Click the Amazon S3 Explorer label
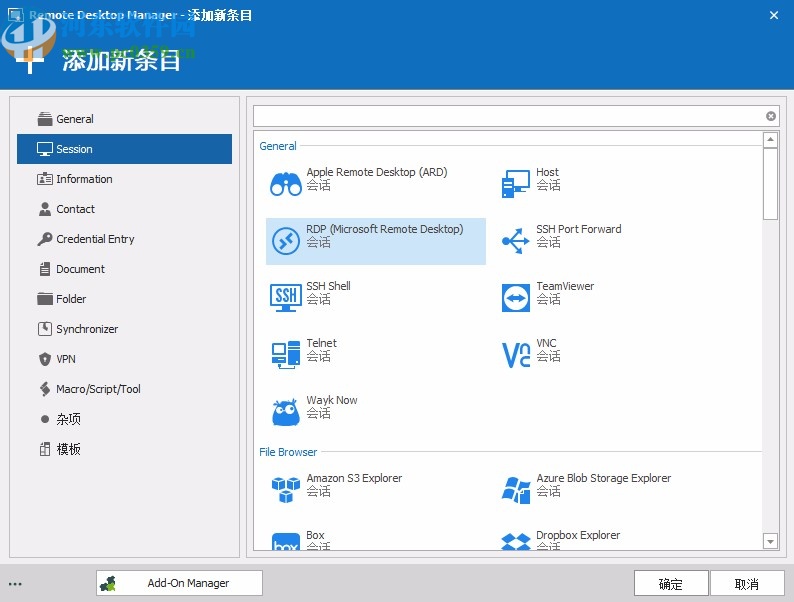The height and width of the screenshot is (602, 794). pos(354,478)
